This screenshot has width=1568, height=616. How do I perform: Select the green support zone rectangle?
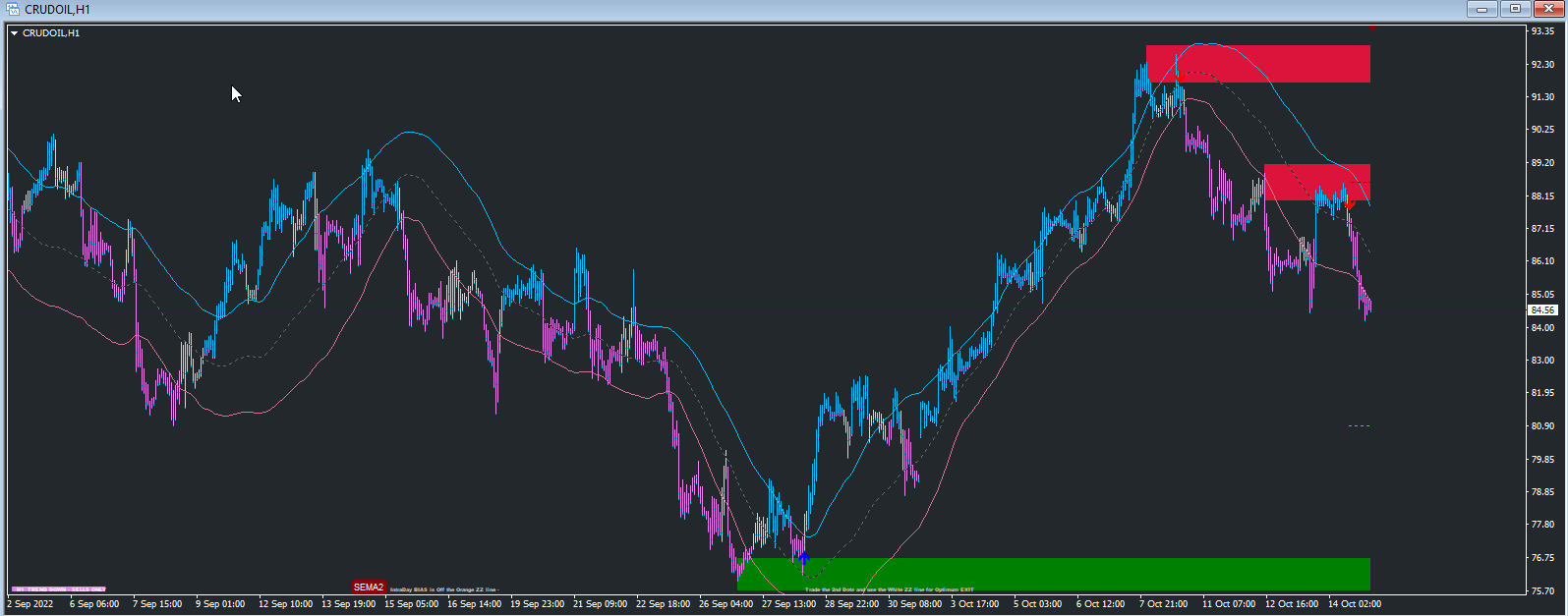point(1053,575)
